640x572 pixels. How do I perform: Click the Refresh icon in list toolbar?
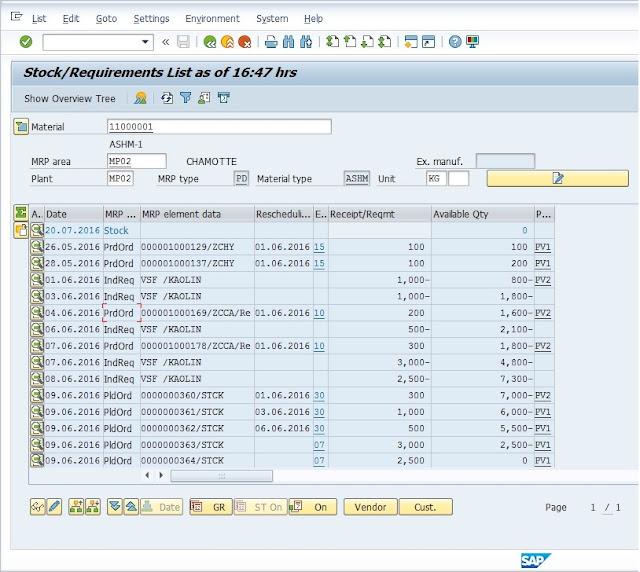tap(167, 98)
